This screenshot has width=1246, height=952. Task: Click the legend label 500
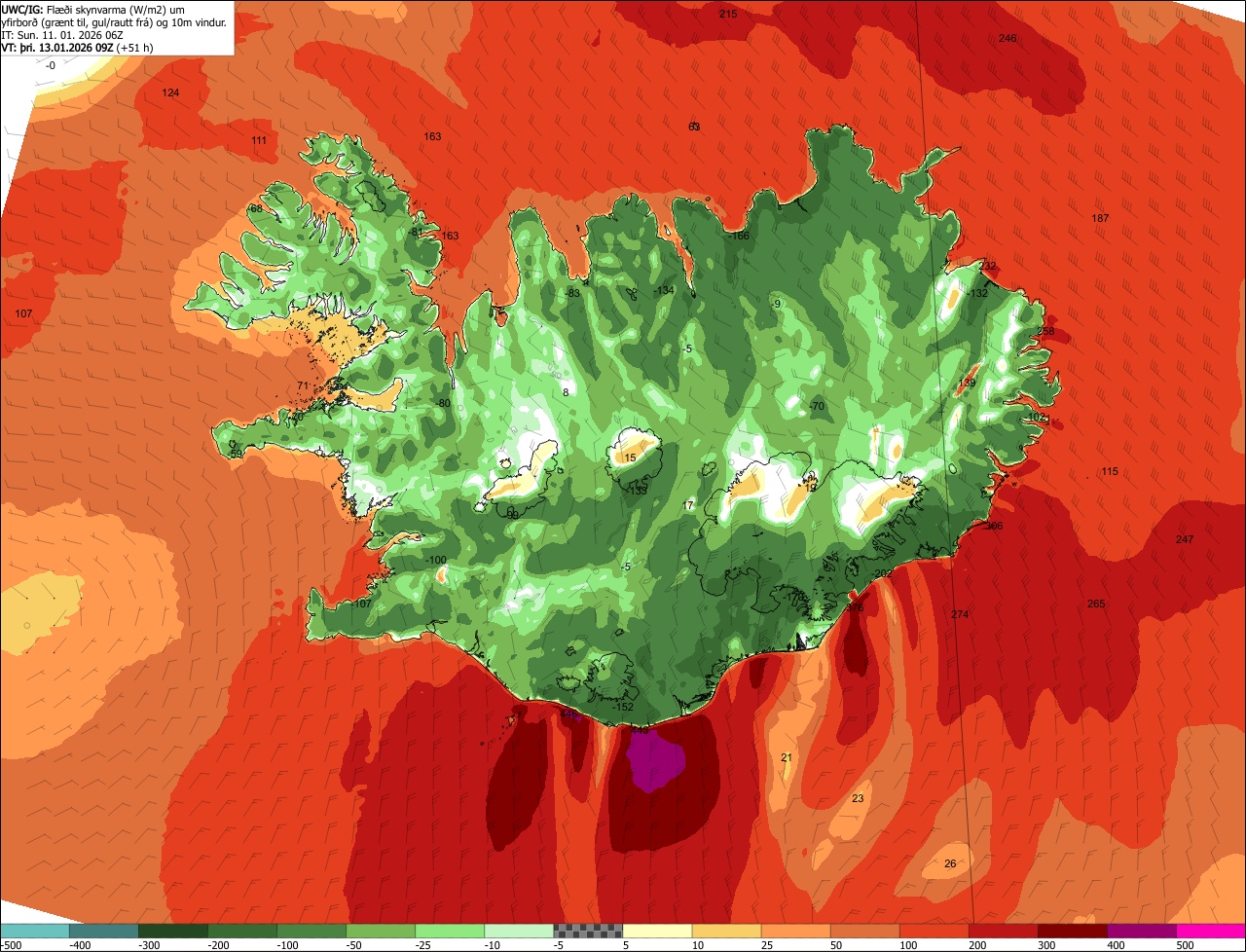pos(1184,944)
